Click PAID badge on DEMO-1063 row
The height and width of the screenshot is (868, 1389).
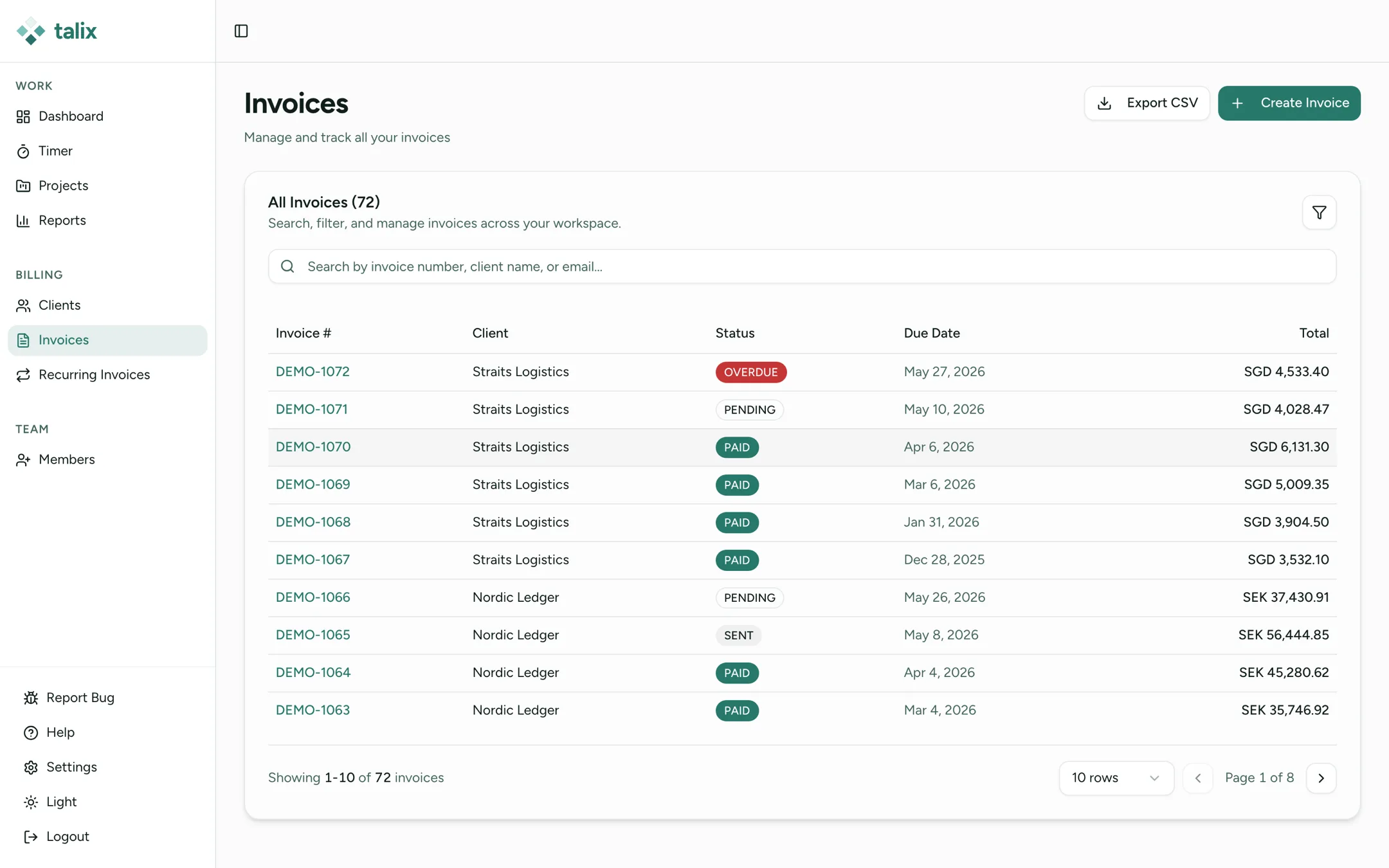737,710
